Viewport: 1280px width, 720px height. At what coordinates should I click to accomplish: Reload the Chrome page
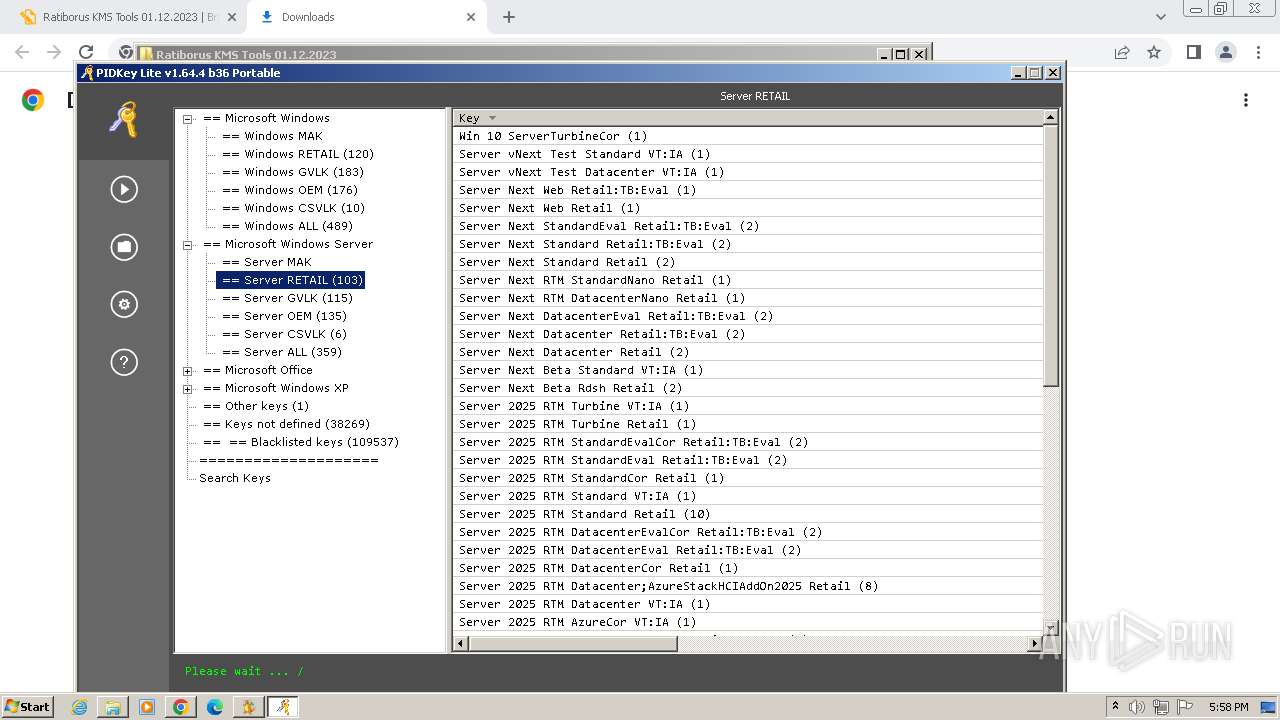86,52
